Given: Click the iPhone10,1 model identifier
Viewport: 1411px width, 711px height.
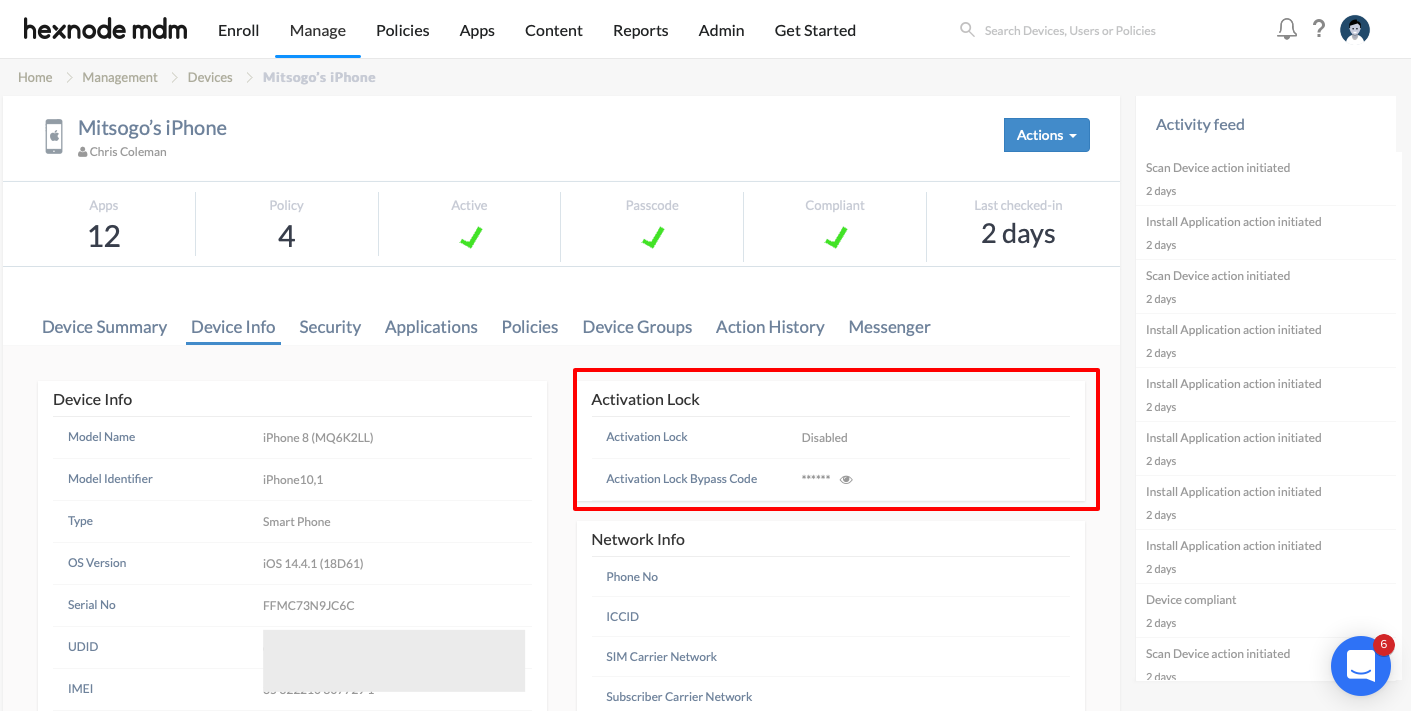Looking at the screenshot, I should [x=293, y=480].
